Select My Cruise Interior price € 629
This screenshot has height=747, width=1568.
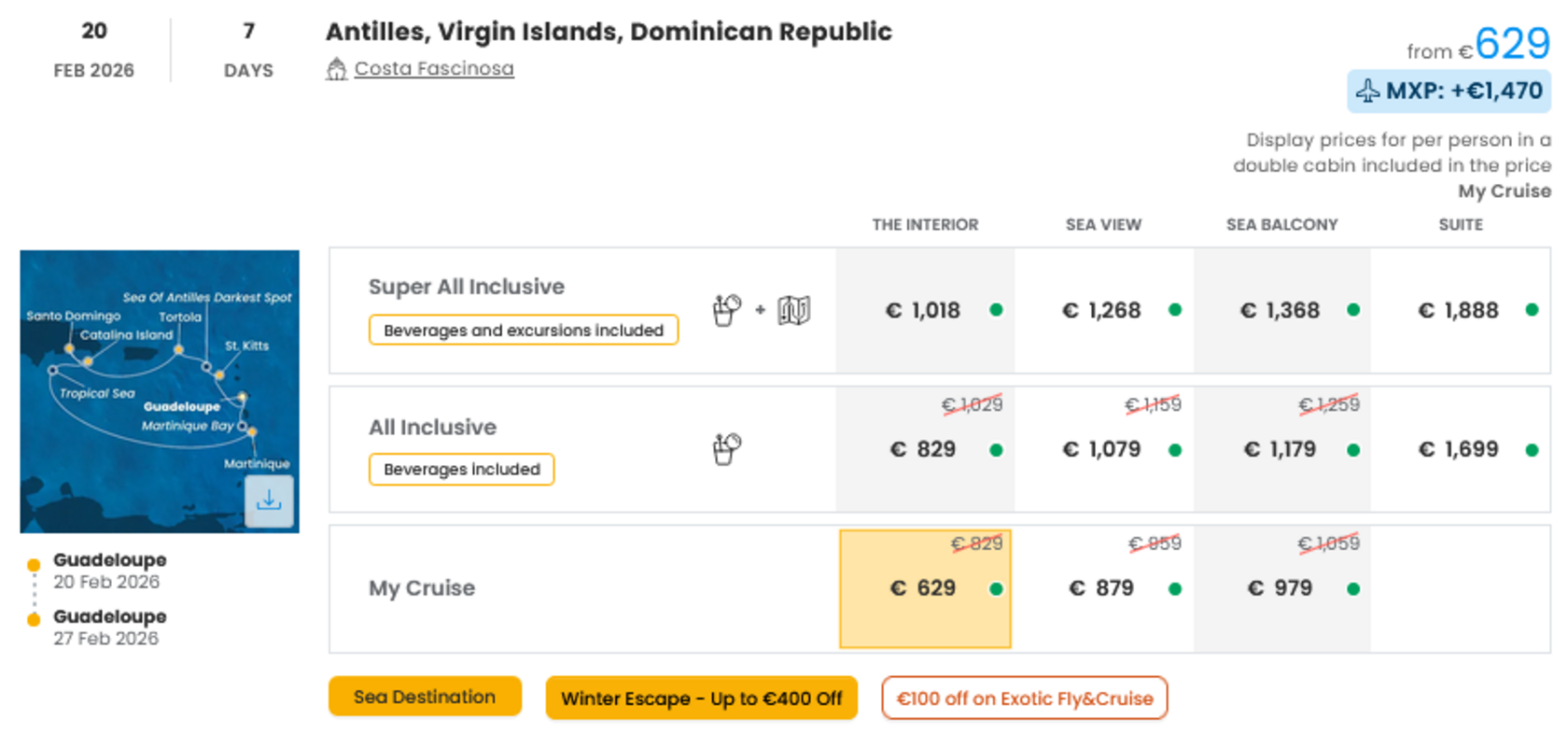coord(925,589)
